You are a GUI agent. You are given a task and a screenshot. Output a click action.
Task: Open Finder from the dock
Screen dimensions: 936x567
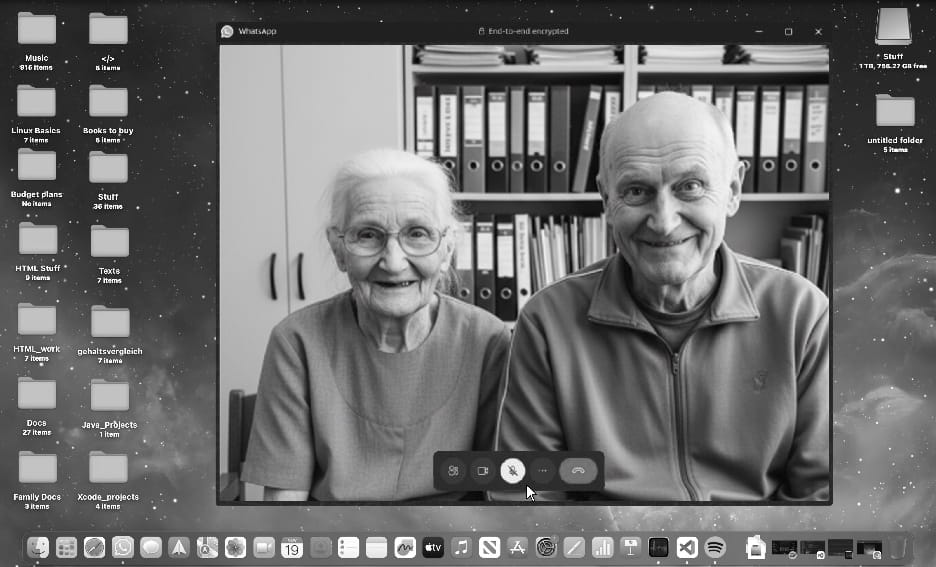pos(38,547)
